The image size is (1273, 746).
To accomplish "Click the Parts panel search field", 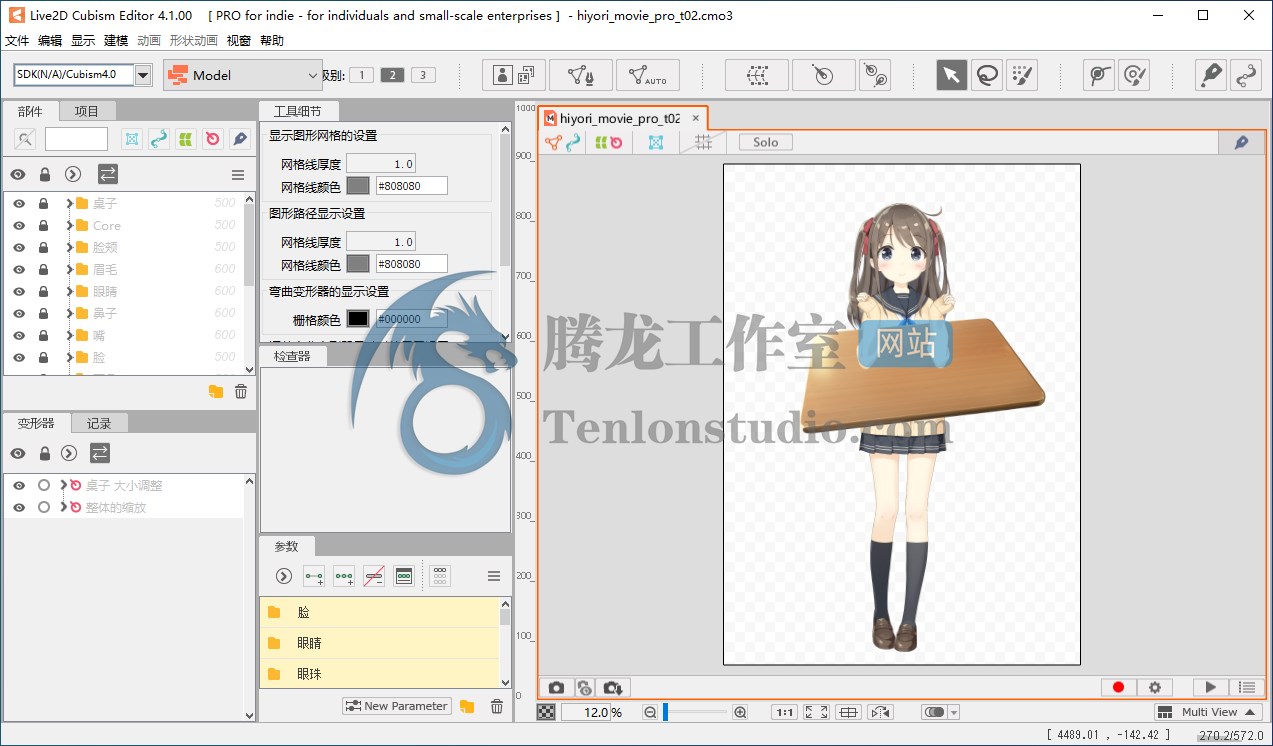I will (x=76, y=139).
